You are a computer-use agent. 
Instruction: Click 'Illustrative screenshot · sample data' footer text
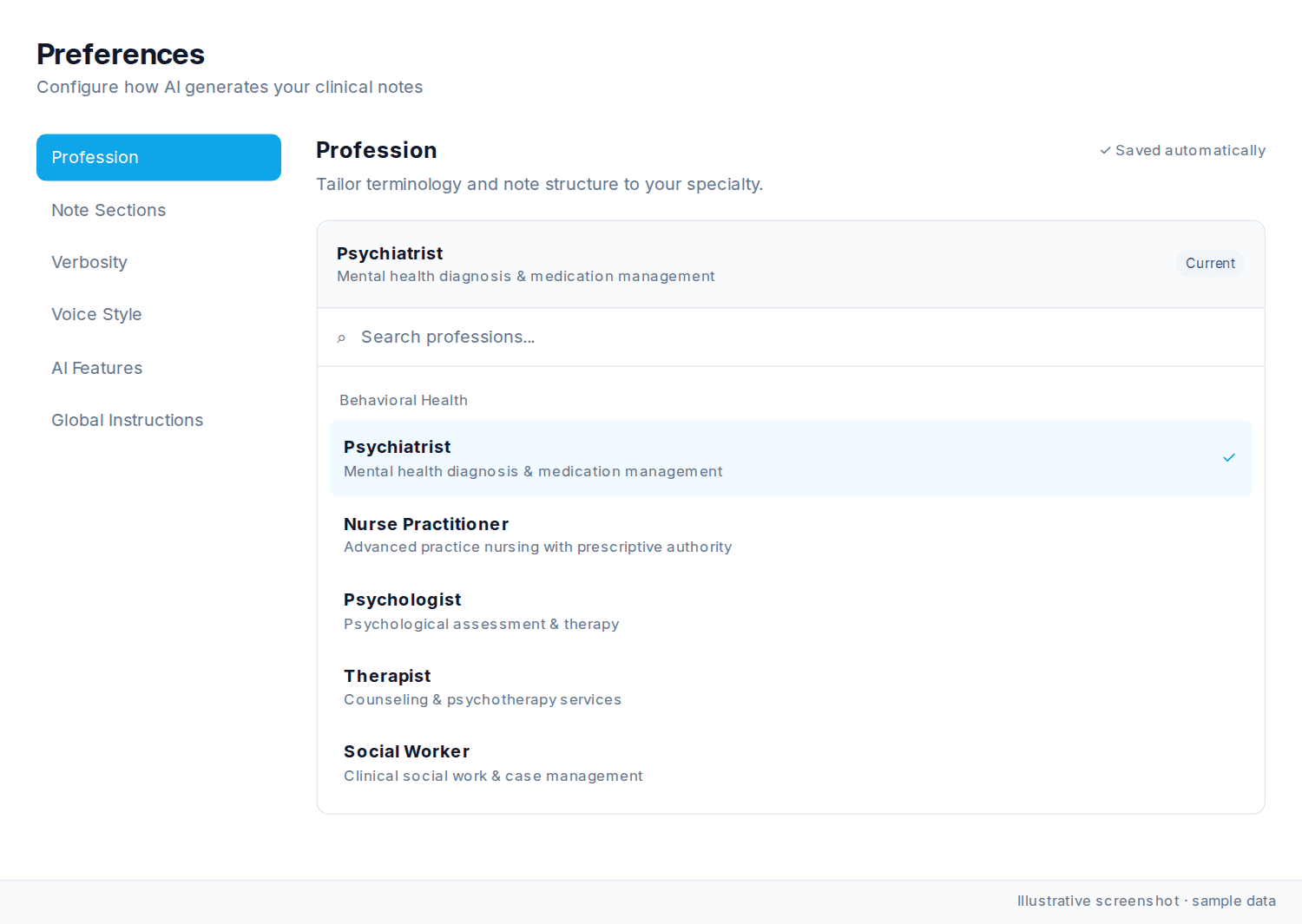coord(1146,901)
